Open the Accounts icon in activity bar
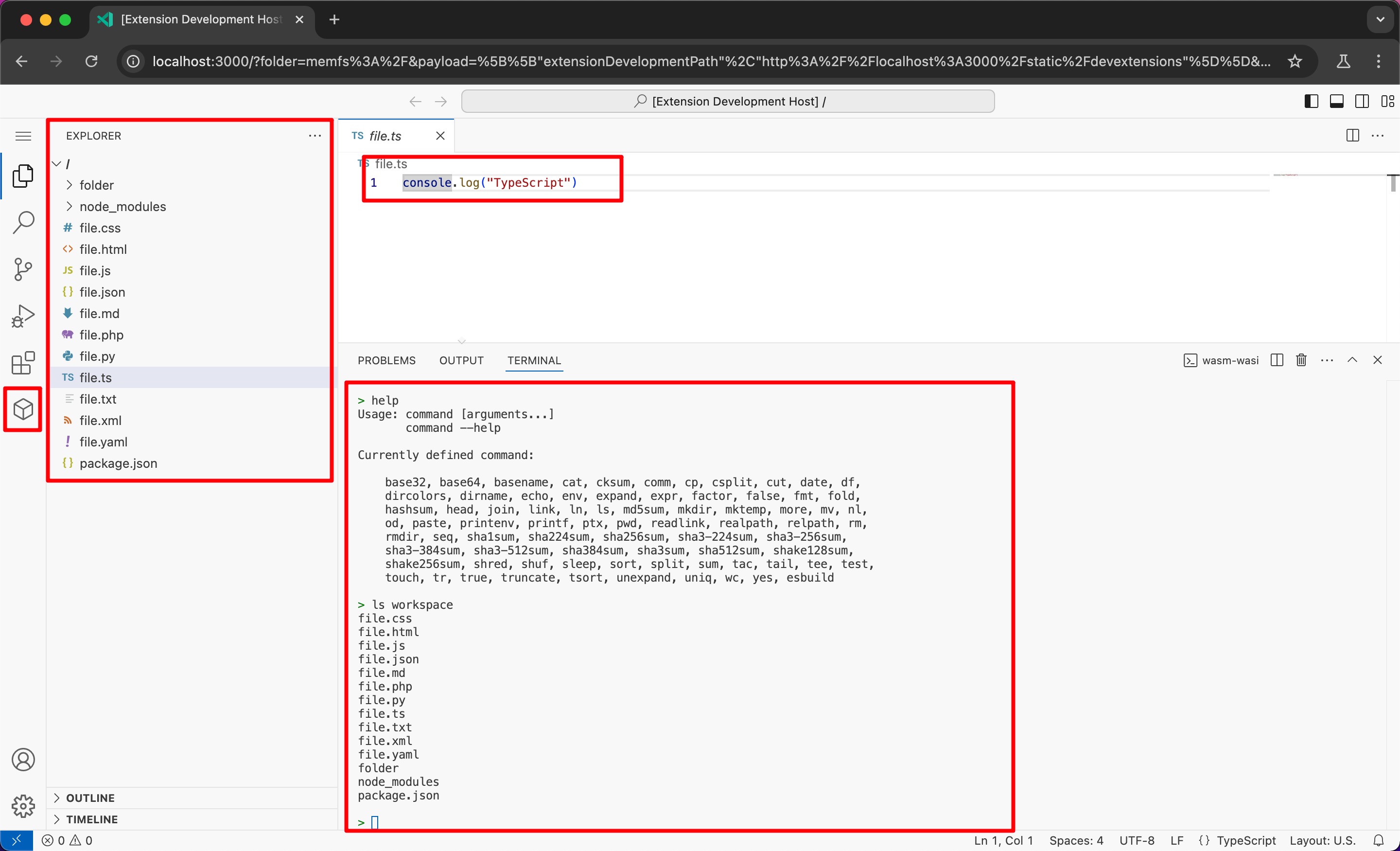1400x851 pixels. point(23,760)
